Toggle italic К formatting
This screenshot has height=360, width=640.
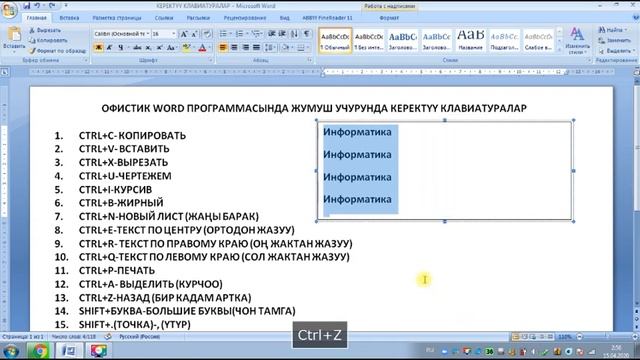[109, 48]
